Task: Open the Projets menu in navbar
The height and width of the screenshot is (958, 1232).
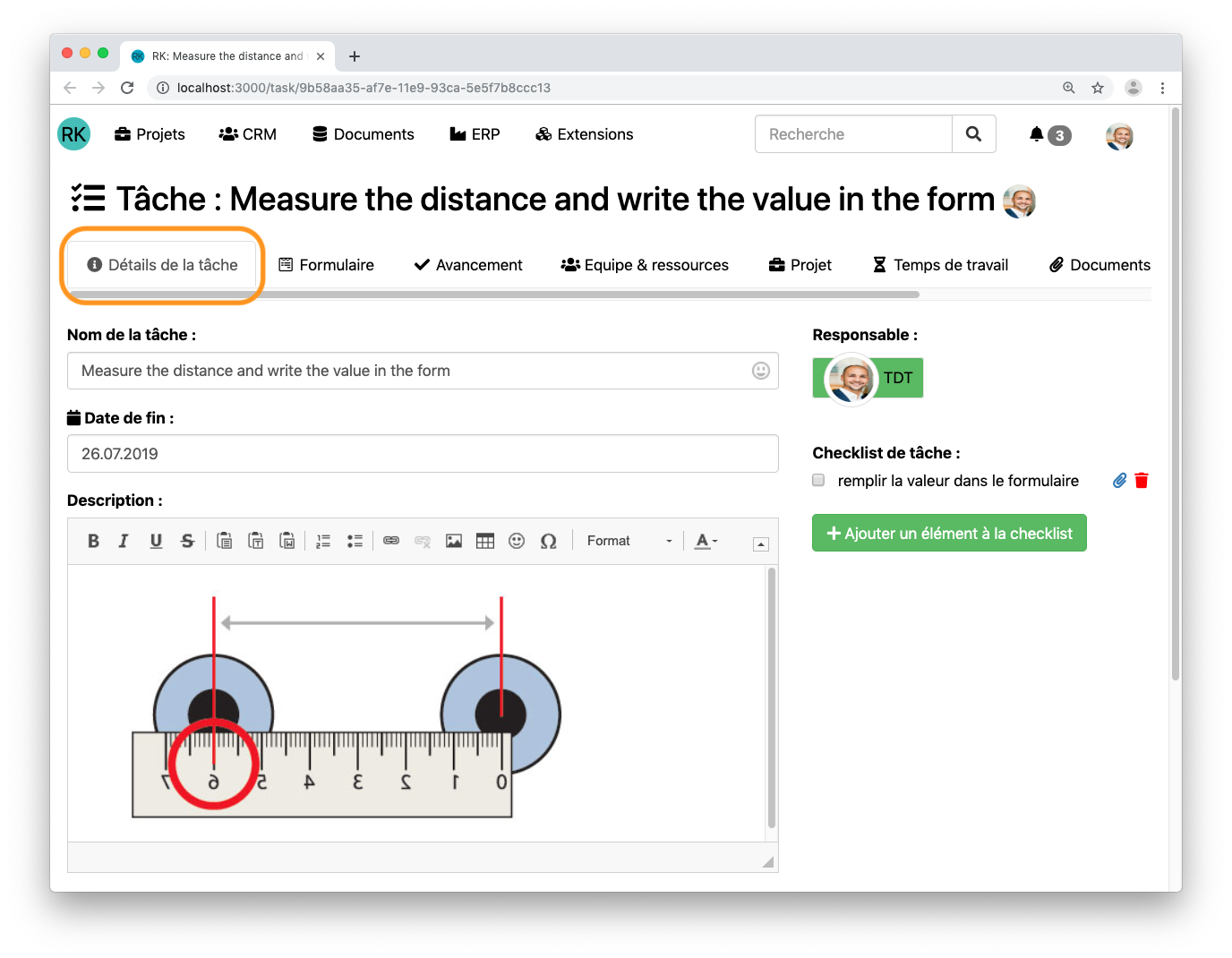Action: pyautogui.click(x=150, y=134)
